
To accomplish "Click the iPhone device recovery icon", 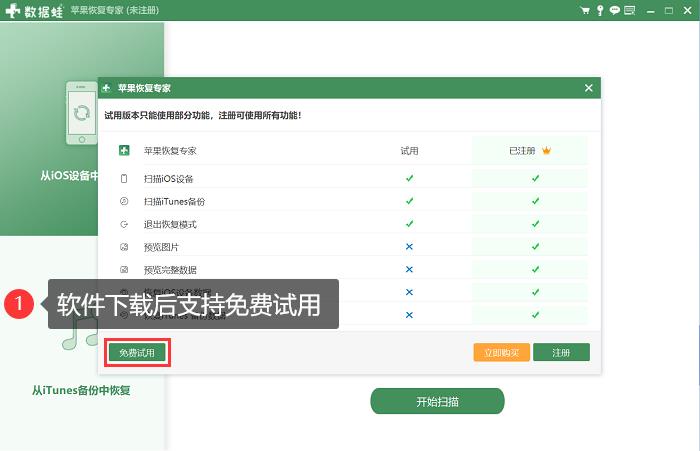I will click(x=82, y=112).
